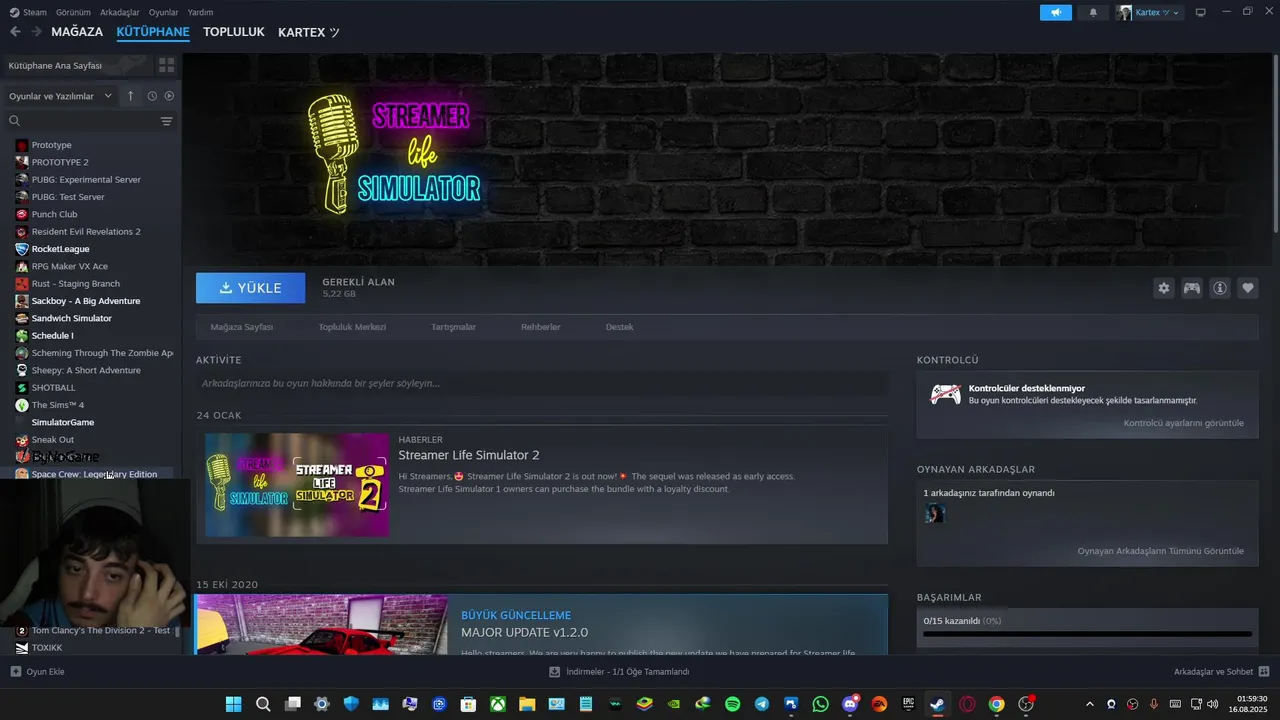Click Kontrolcü ayarlarını görüntüle
Image resolution: width=1280 pixels, height=720 pixels.
1183,423
